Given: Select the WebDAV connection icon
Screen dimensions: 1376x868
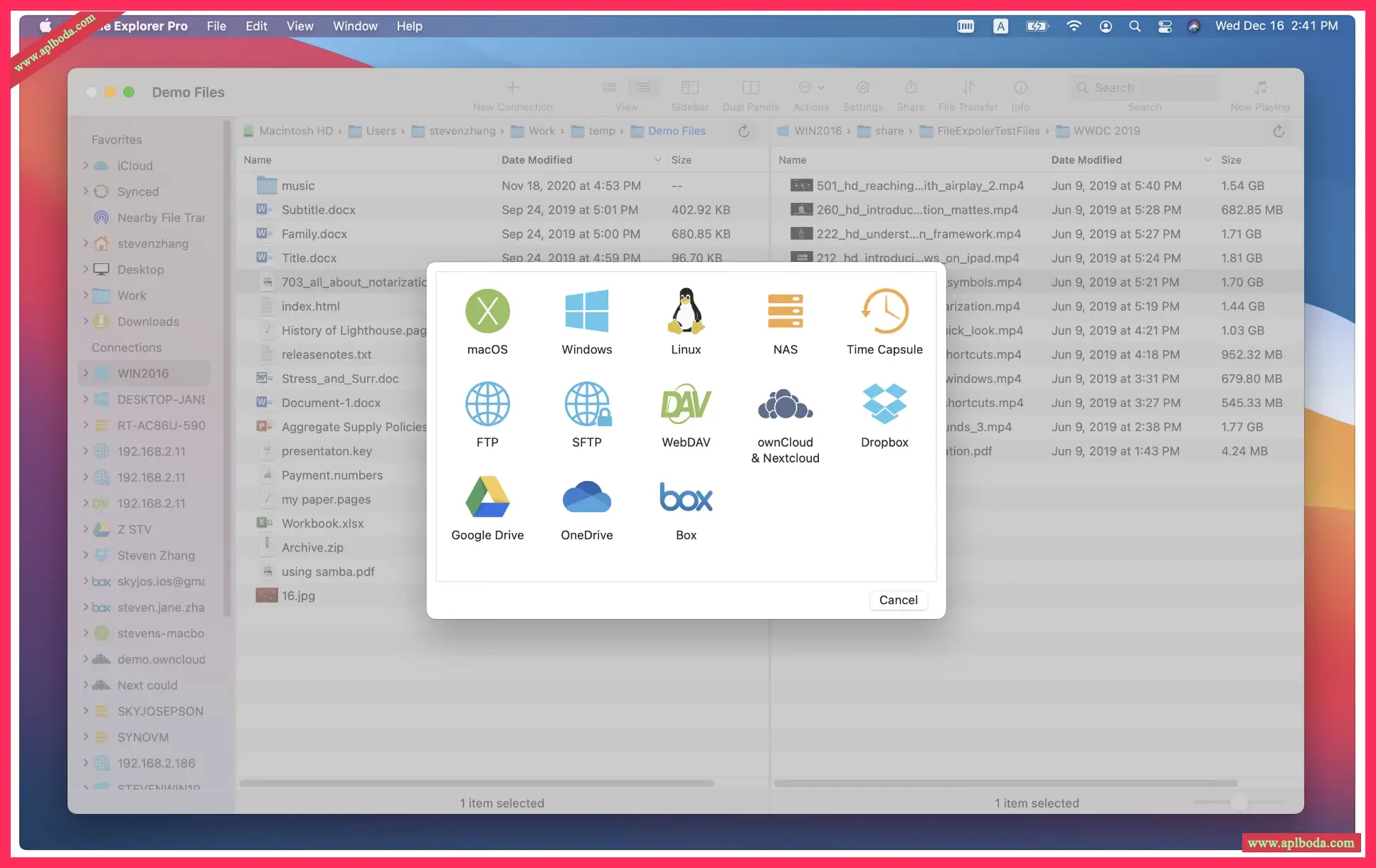Looking at the screenshot, I should click(x=686, y=403).
